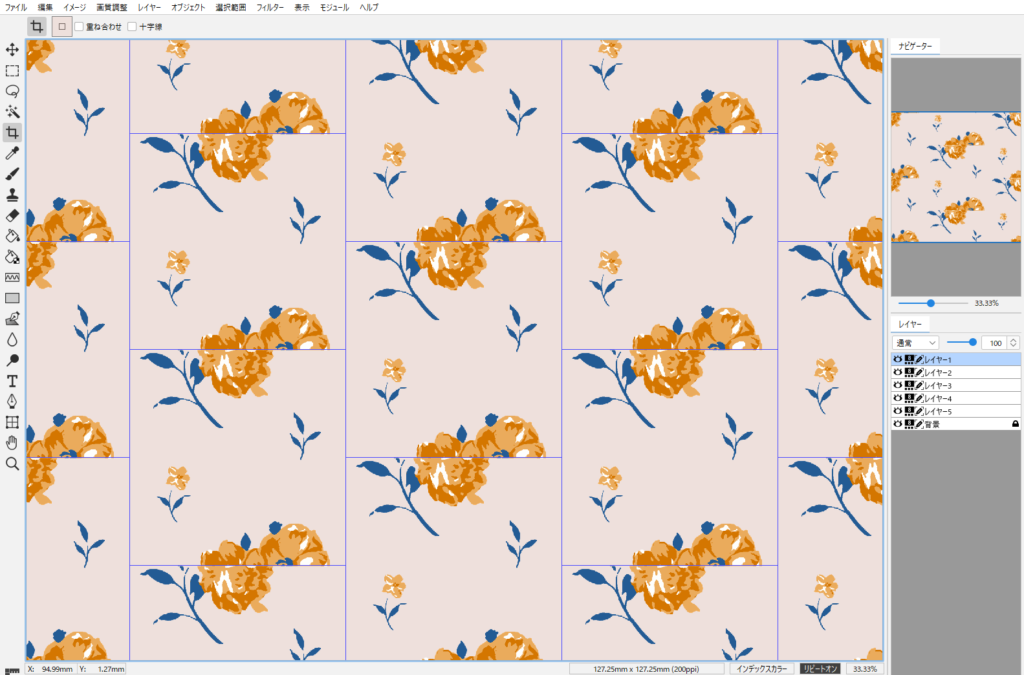Select the Move tool
The height and width of the screenshot is (675, 1024).
(12, 50)
